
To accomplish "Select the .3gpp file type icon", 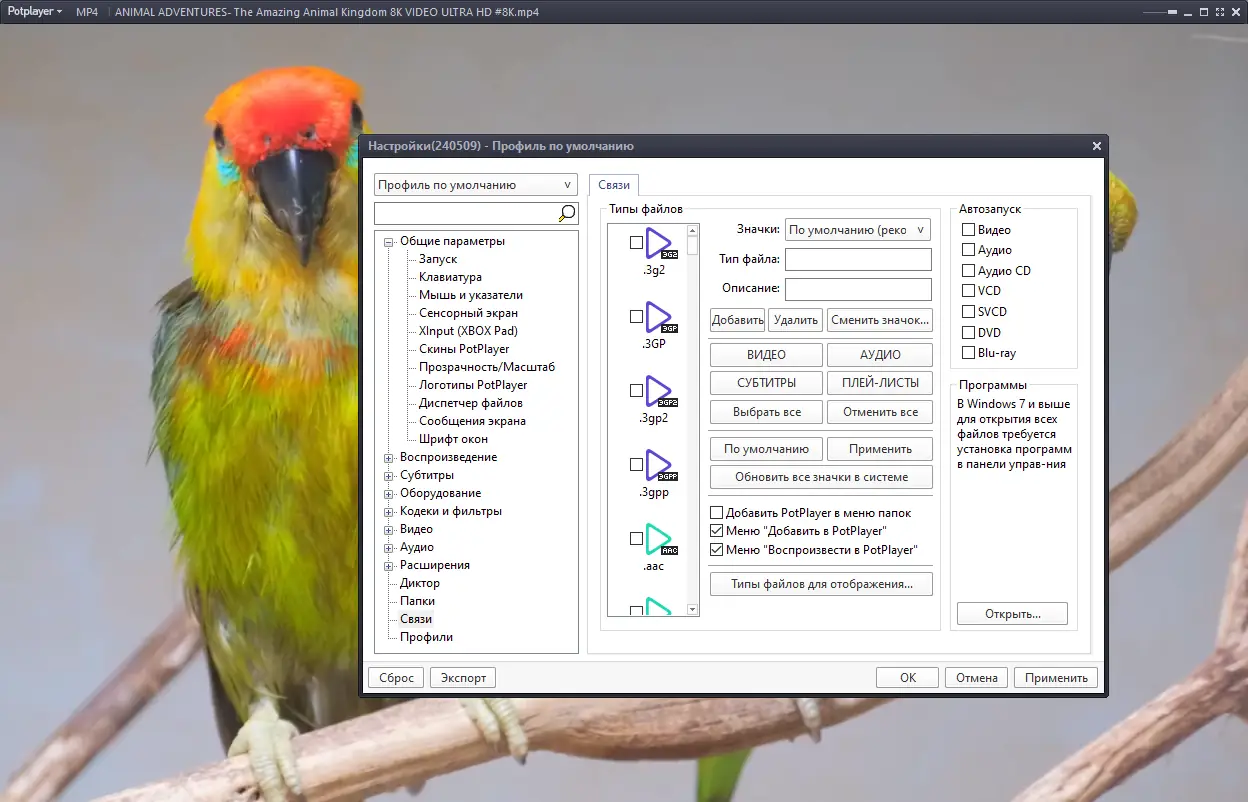I will pyautogui.click(x=662, y=465).
